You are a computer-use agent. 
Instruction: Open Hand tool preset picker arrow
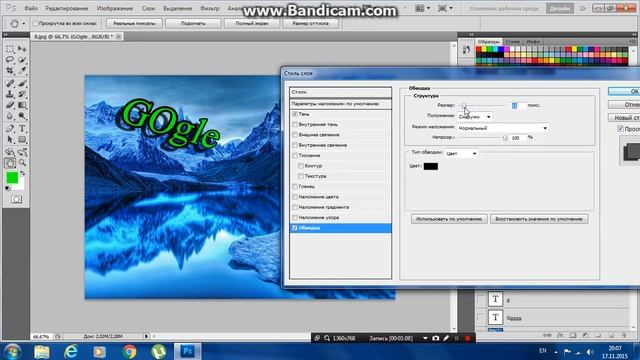[24, 24]
